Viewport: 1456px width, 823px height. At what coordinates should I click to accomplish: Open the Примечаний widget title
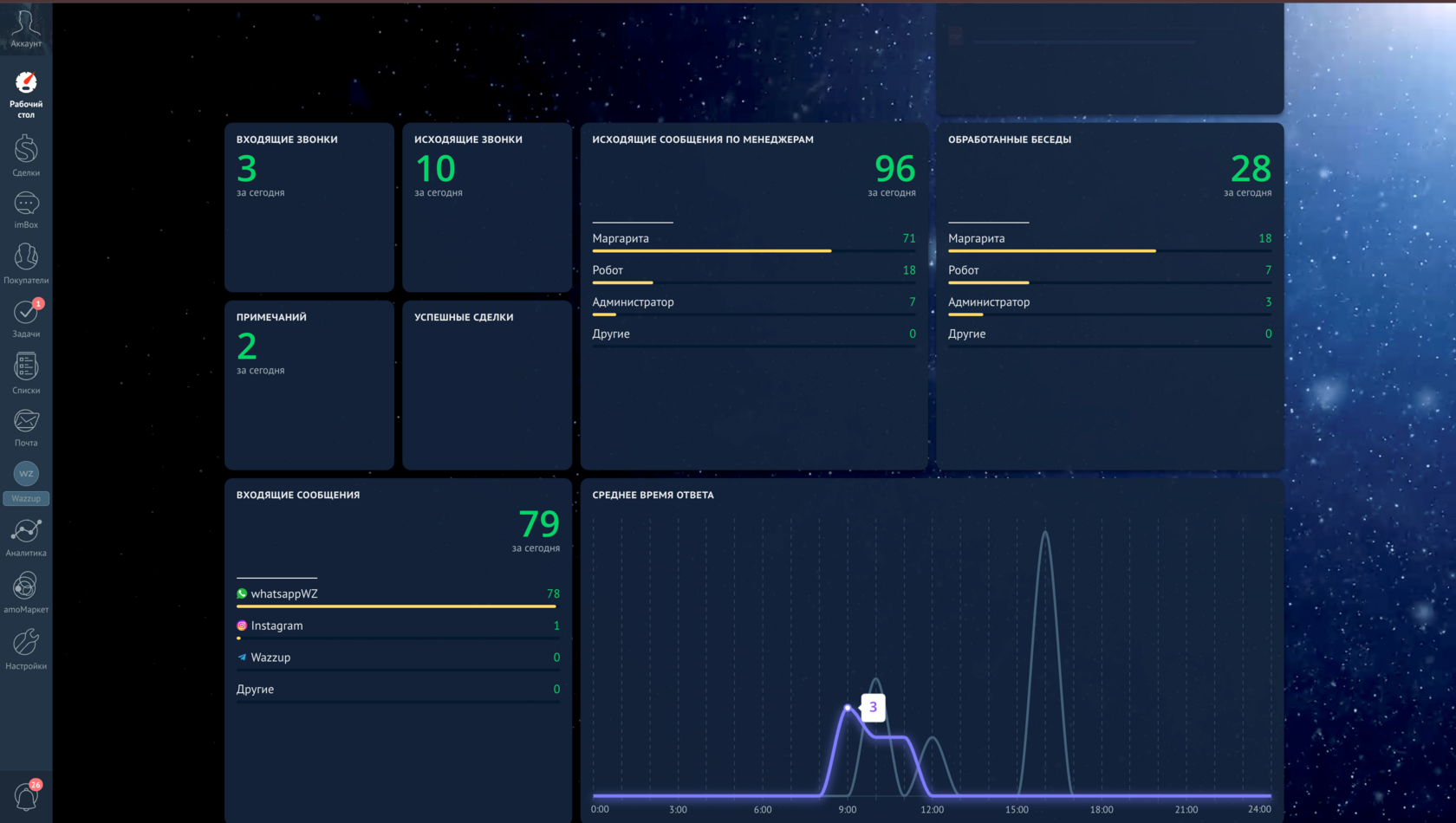coord(271,317)
